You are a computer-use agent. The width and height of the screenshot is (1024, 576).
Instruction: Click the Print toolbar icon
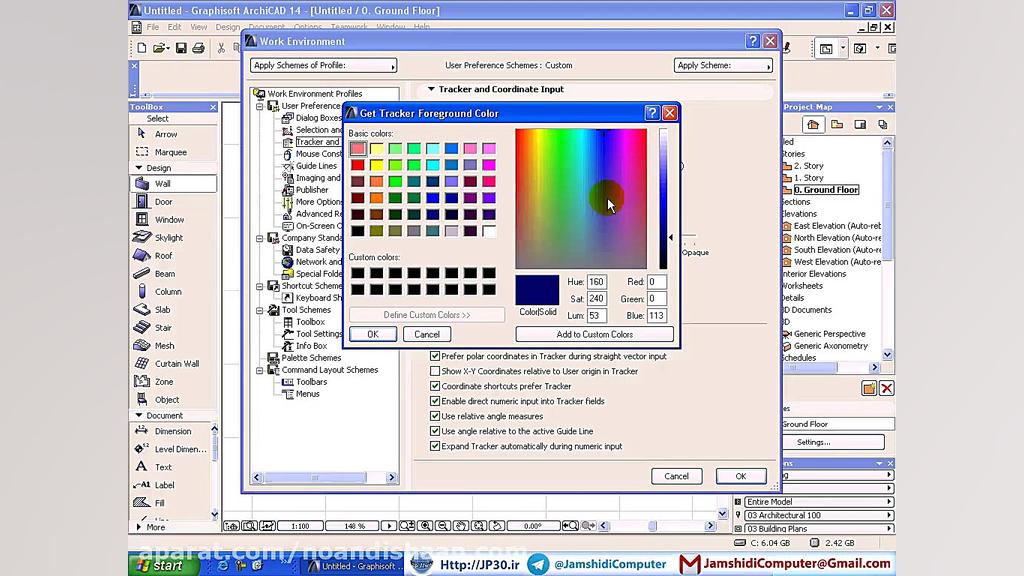199,48
